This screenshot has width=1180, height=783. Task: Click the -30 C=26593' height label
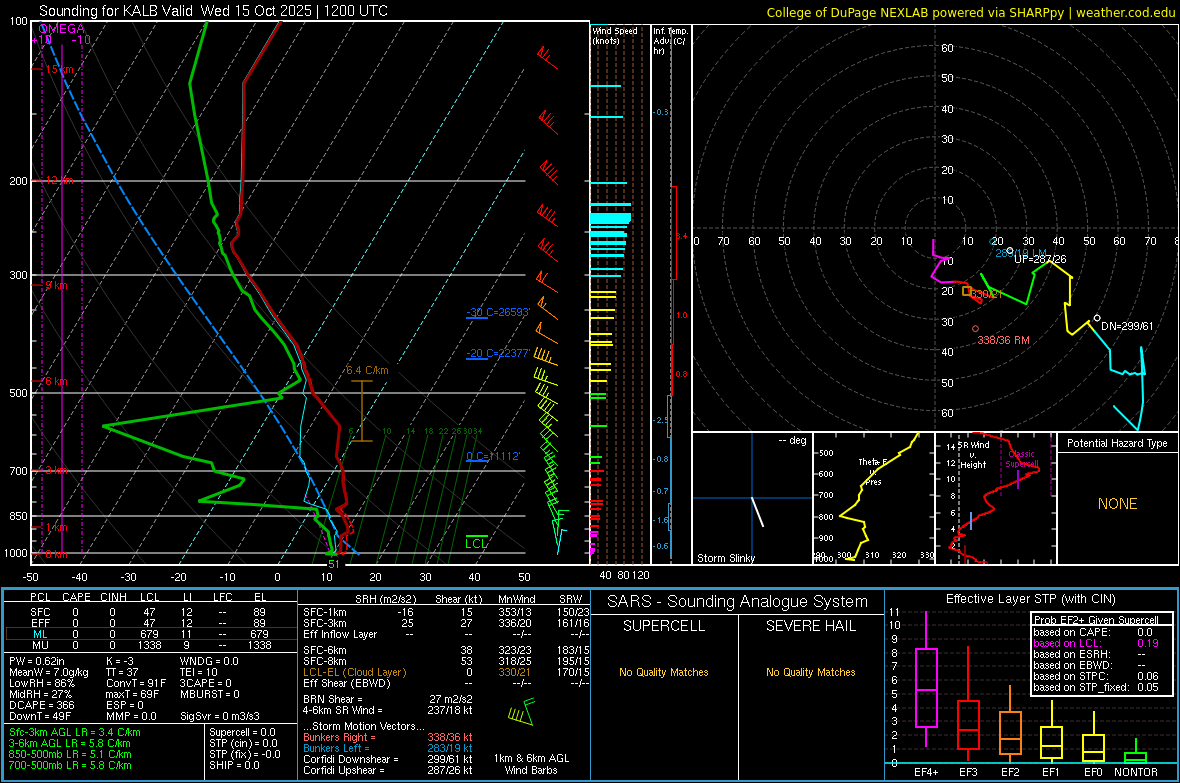coord(498,312)
